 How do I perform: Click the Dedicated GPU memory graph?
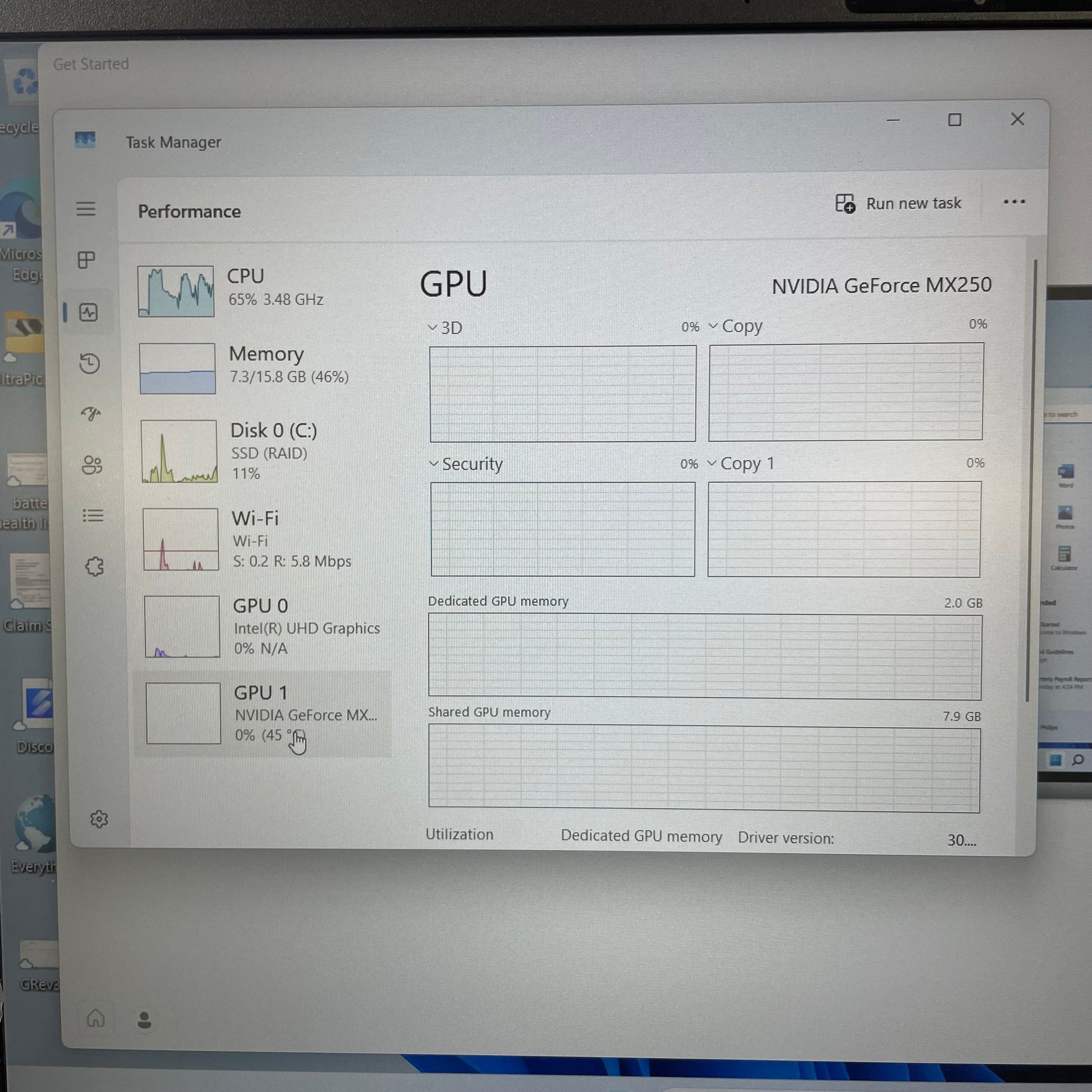pos(705,657)
